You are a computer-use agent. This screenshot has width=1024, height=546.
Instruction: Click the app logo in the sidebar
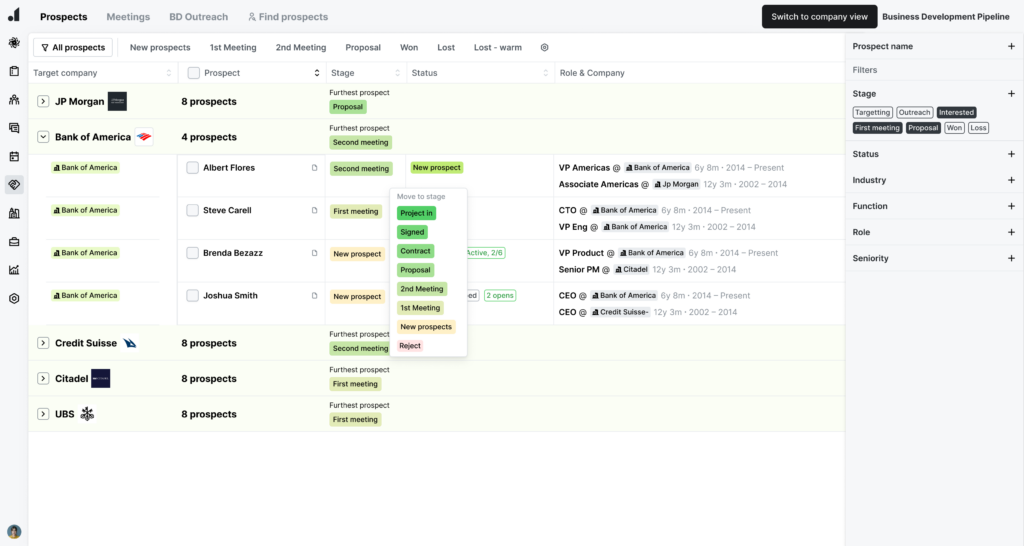tap(14, 14)
